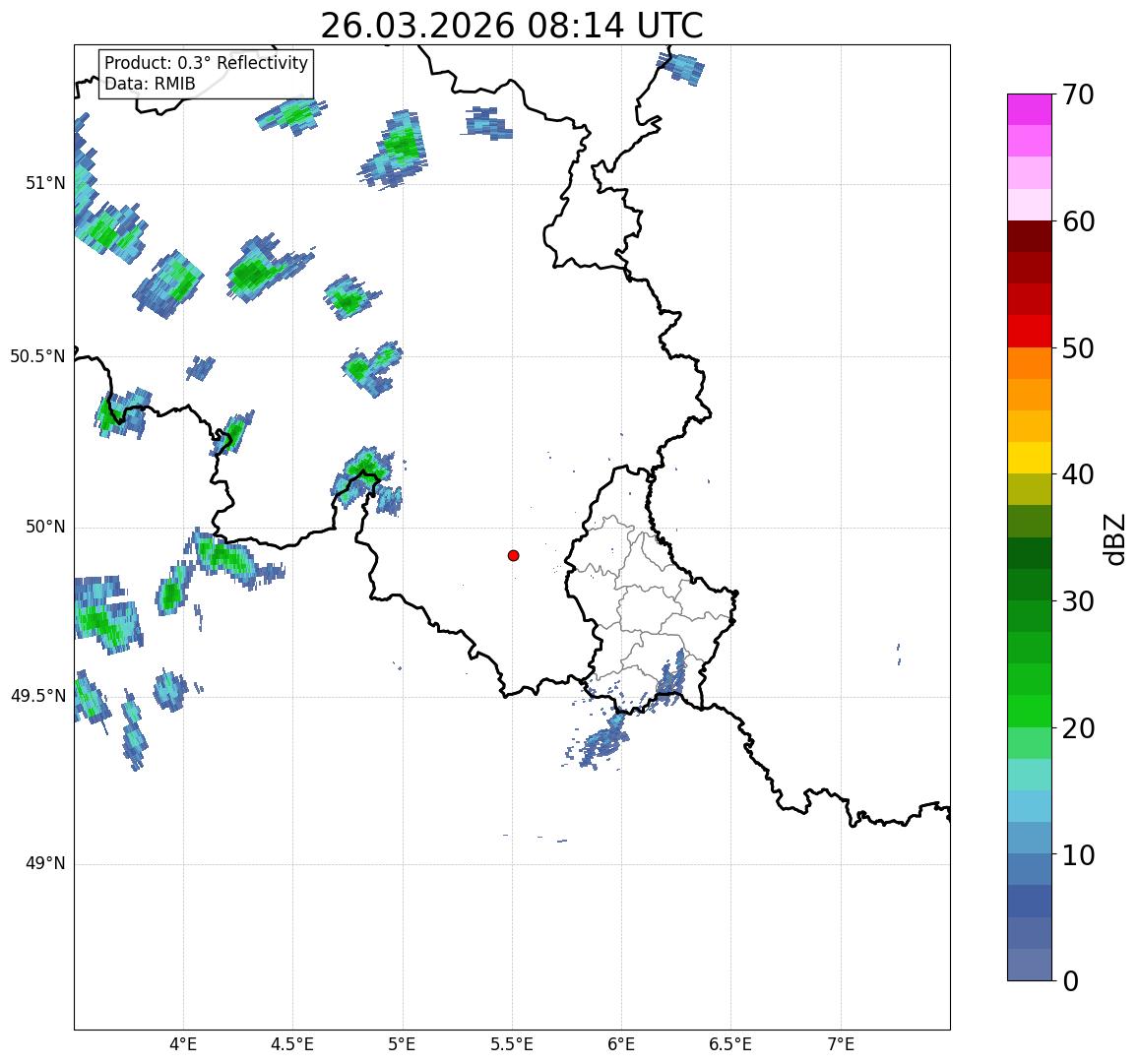This screenshot has width=1139, height=1064.
Task: Click the colorbar tick label 30
Action: [1078, 601]
